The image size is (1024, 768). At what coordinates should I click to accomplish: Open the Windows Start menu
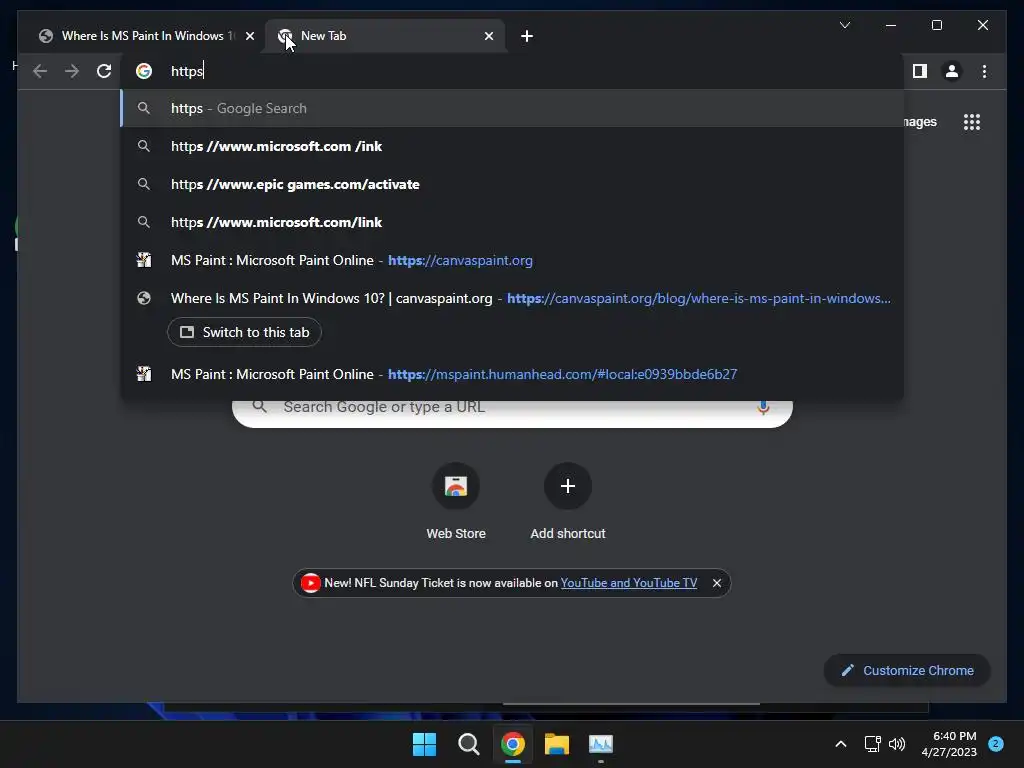tap(424, 744)
